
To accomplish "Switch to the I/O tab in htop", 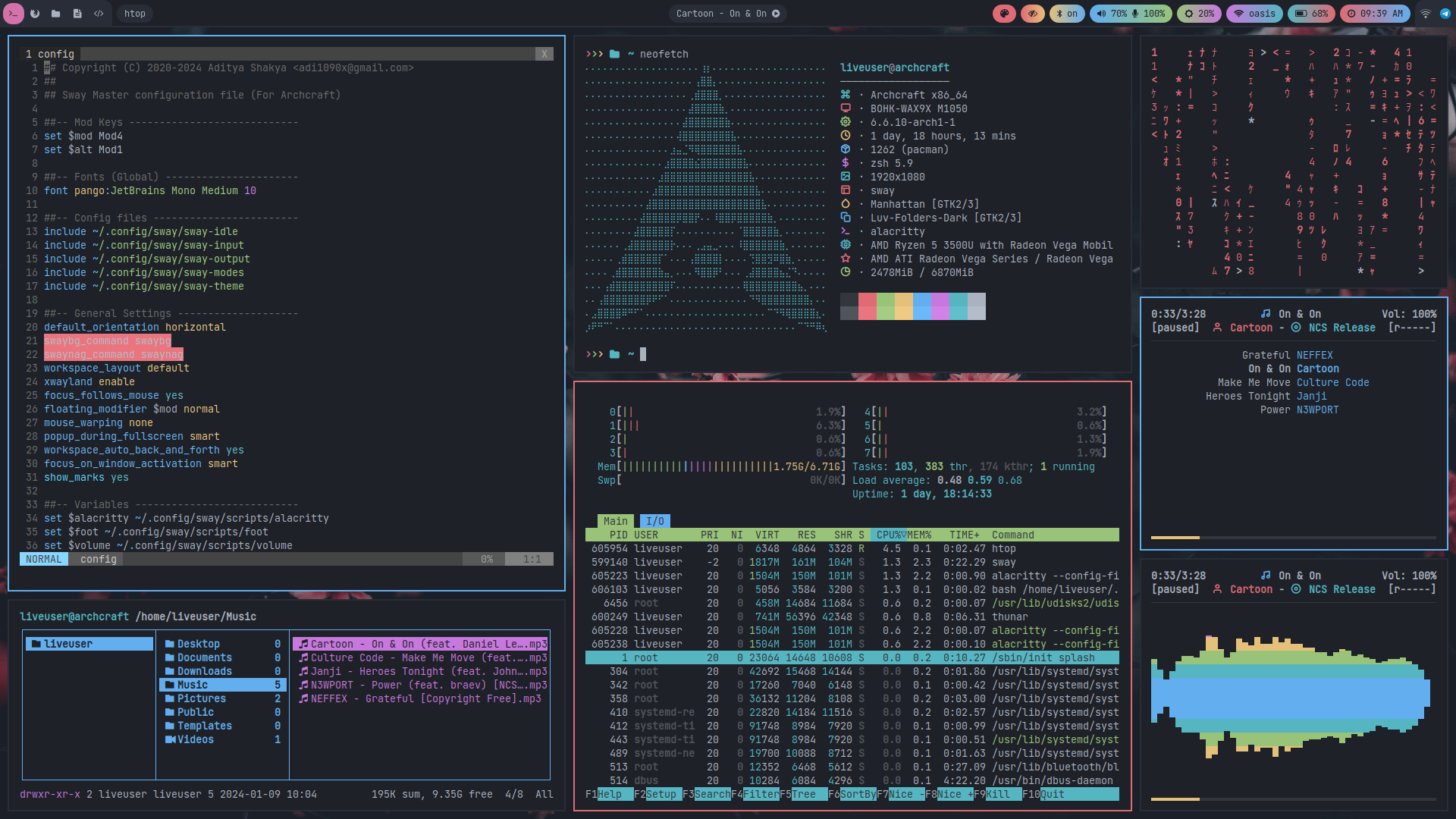I will [655, 521].
